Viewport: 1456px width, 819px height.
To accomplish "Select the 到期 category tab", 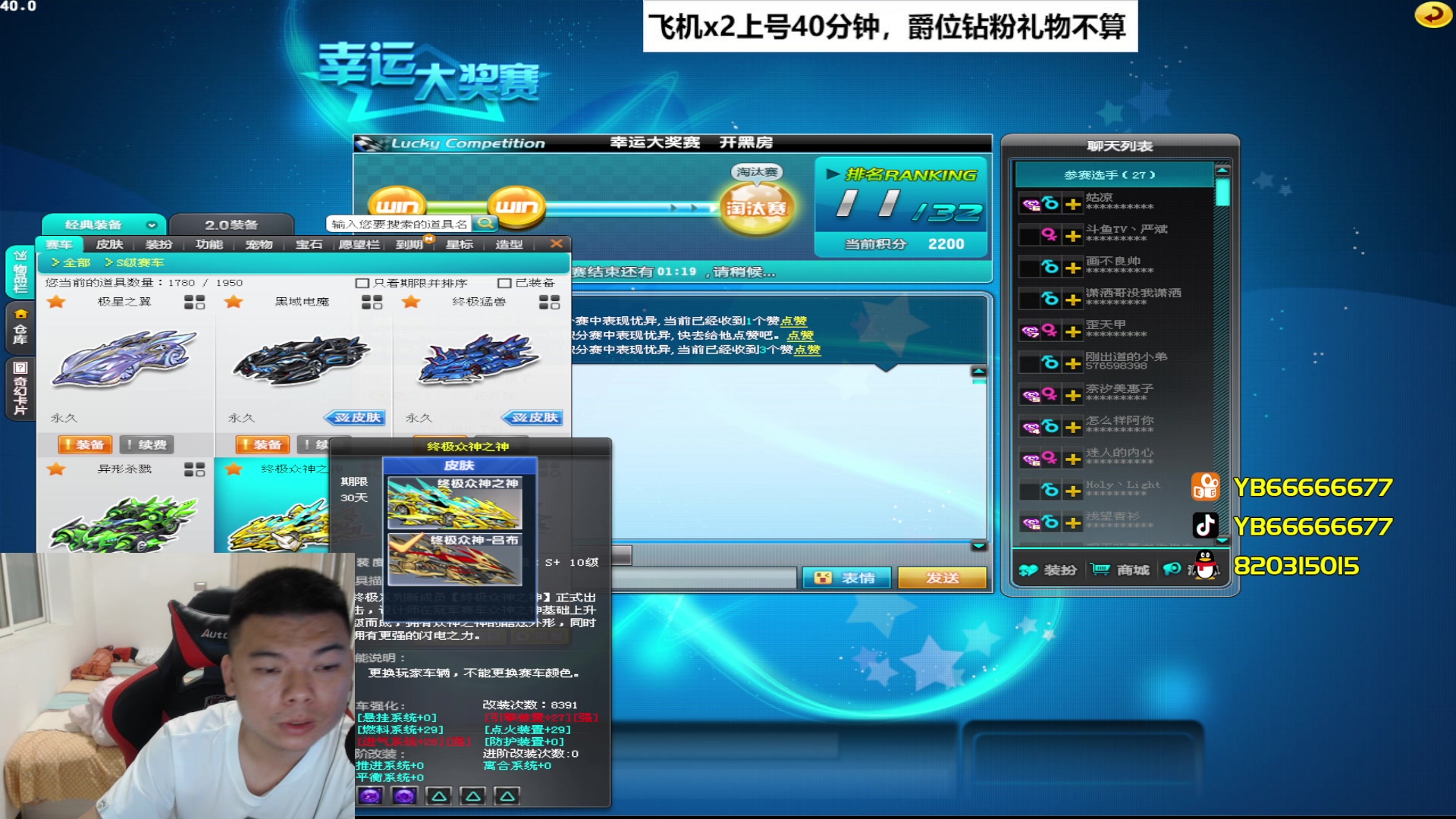I will point(409,244).
